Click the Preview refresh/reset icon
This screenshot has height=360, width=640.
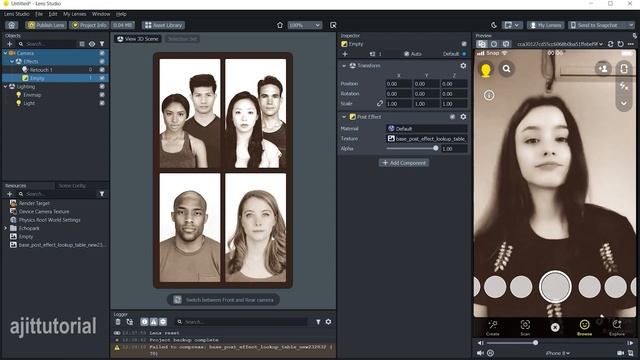tap(620, 44)
